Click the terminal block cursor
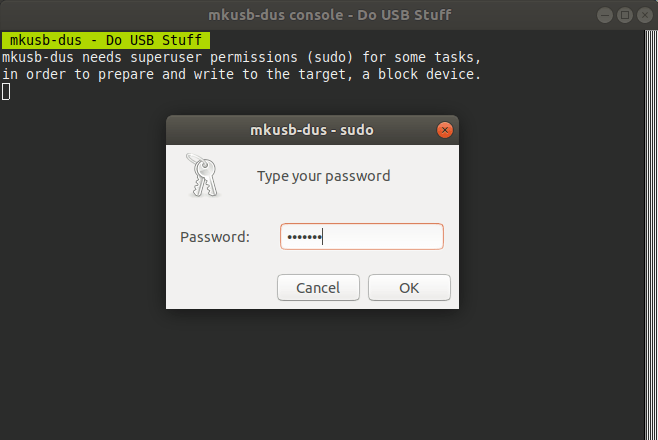The width and height of the screenshot is (658, 440). (x=6, y=92)
